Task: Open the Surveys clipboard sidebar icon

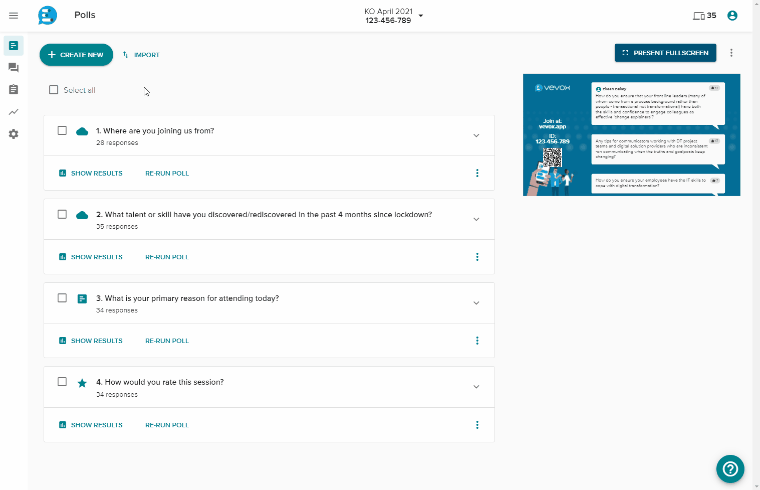Action: click(x=14, y=90)
